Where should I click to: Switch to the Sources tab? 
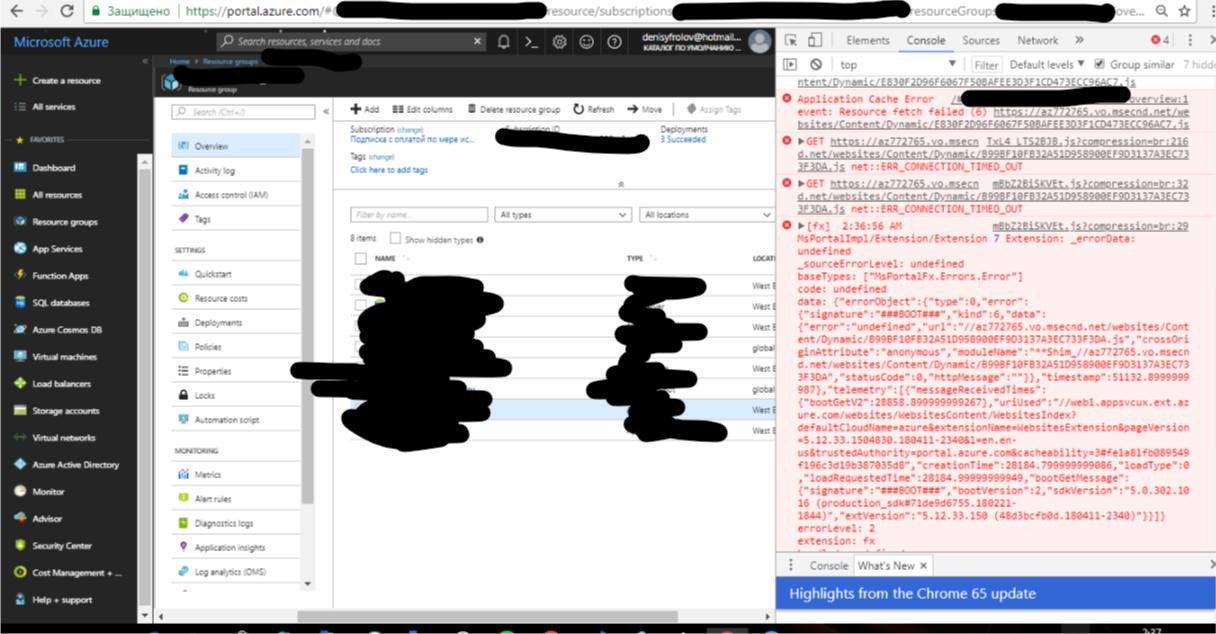click(980, 41)
